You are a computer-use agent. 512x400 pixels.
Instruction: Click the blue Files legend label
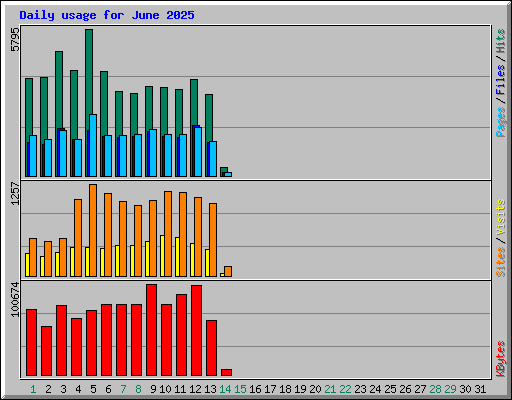click(500, 80)
